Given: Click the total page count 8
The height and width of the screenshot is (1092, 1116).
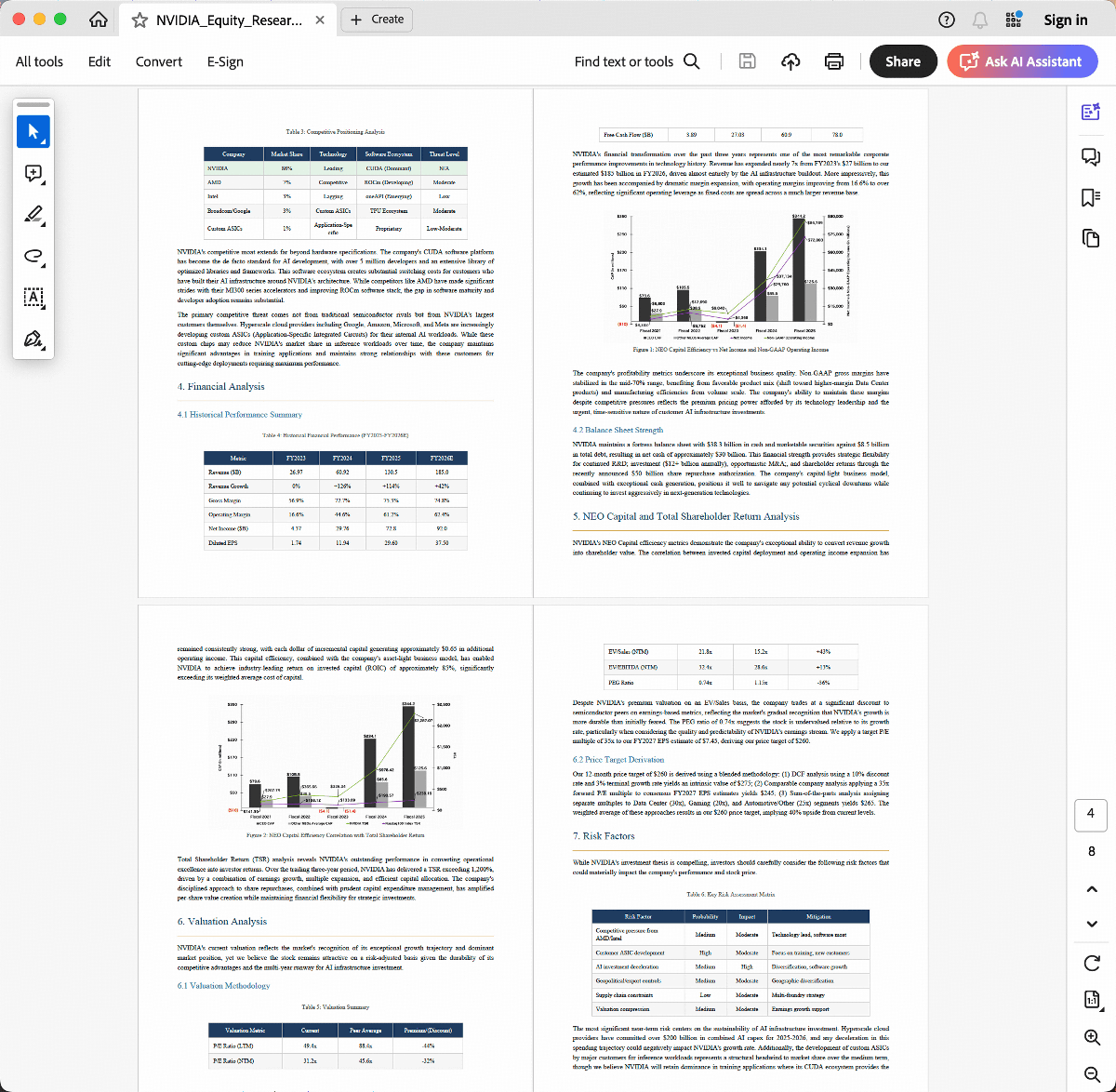Looking at the screenshot, I should point(1091,851).
